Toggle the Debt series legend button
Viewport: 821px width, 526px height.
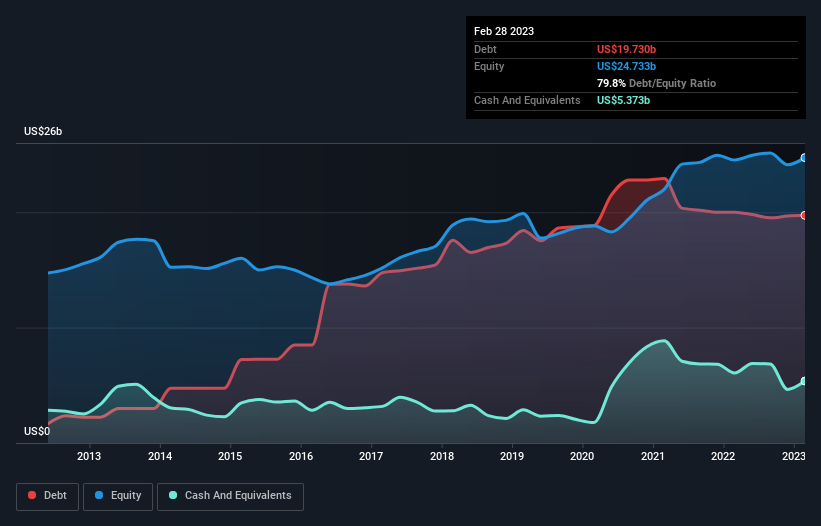[x=47, y=496]
